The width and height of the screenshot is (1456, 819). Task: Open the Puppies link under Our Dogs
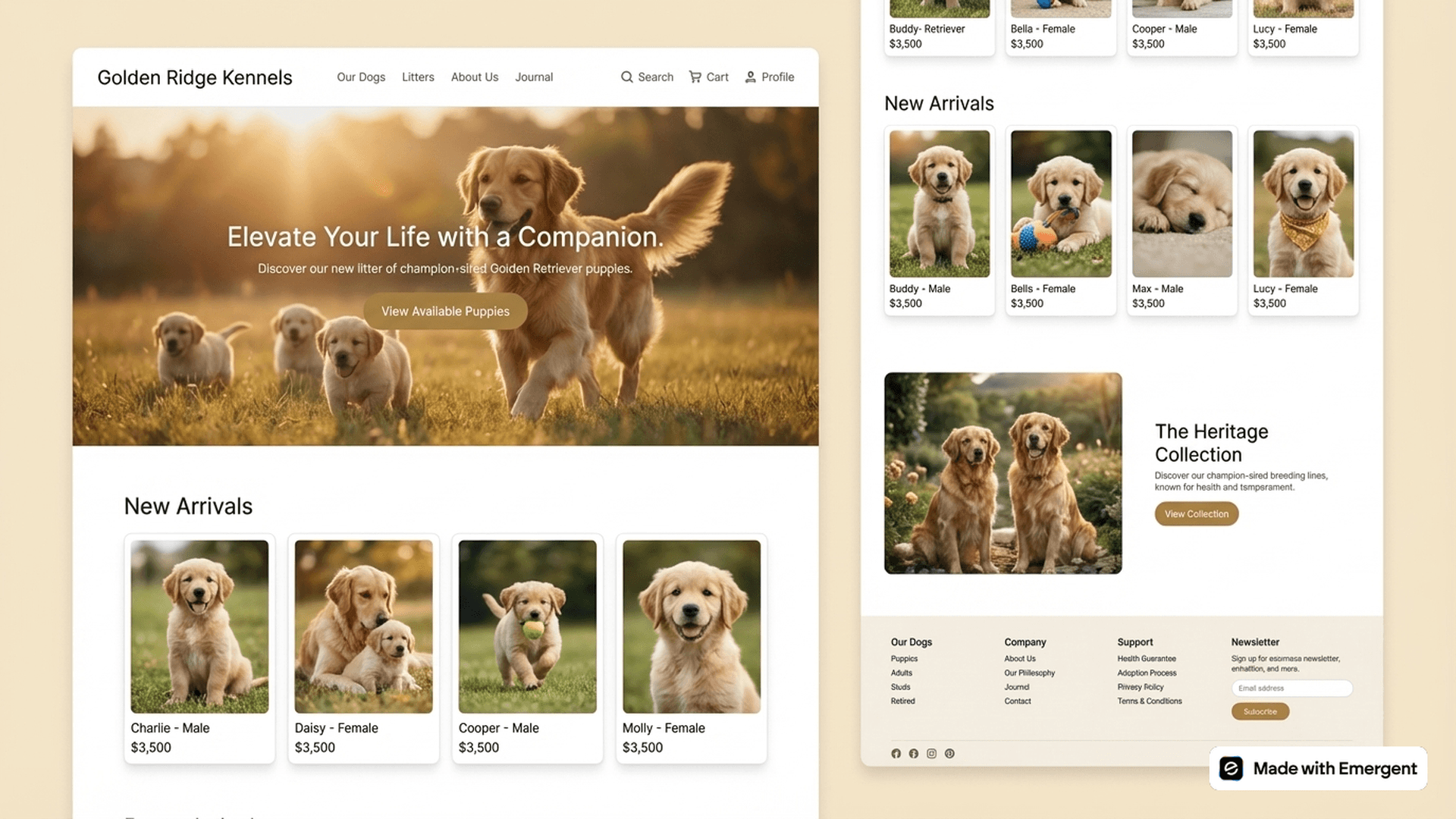(x=904, y=658)
